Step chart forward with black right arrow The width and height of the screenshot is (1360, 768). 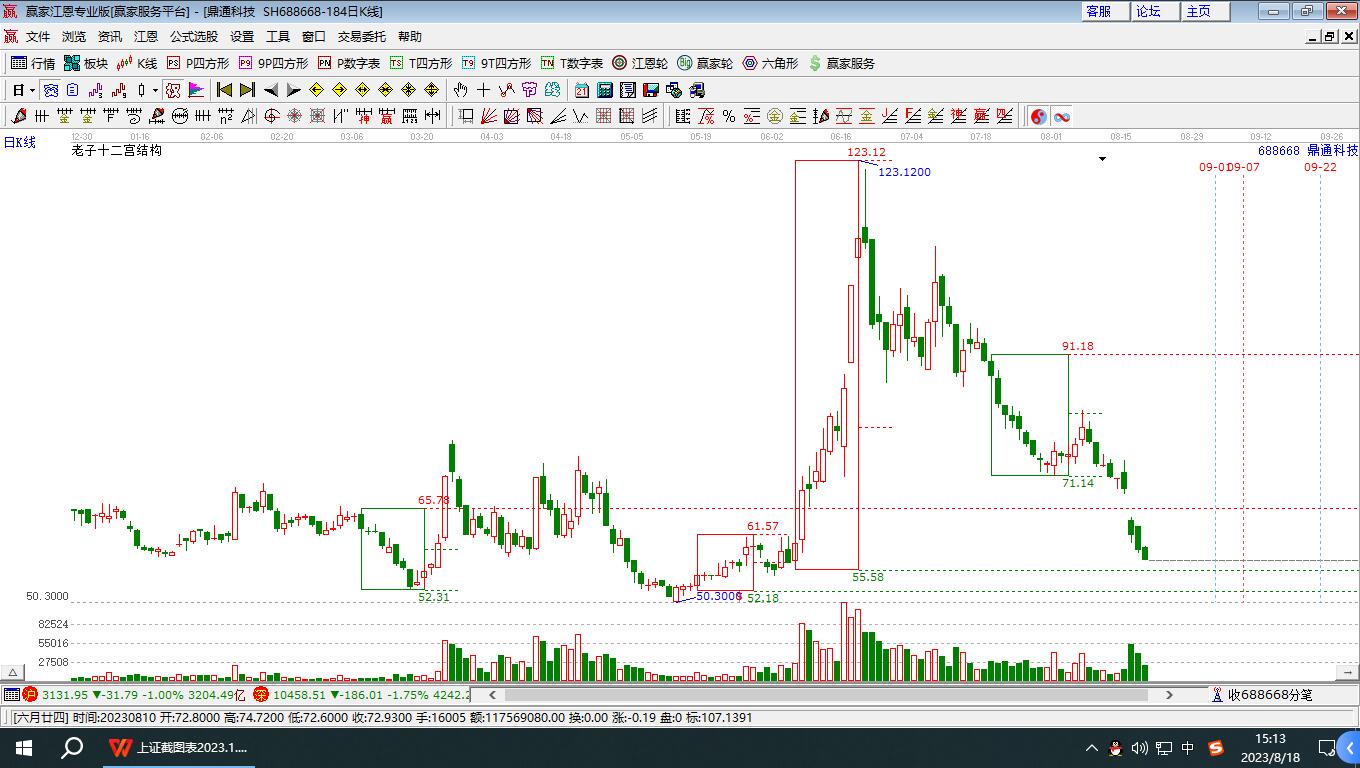293,90
